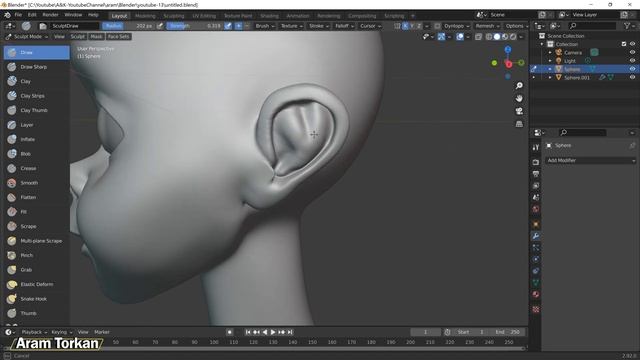Open Active Tool properties tab
The width and height of the screenshot is (640, 360).
coord(536,147)
